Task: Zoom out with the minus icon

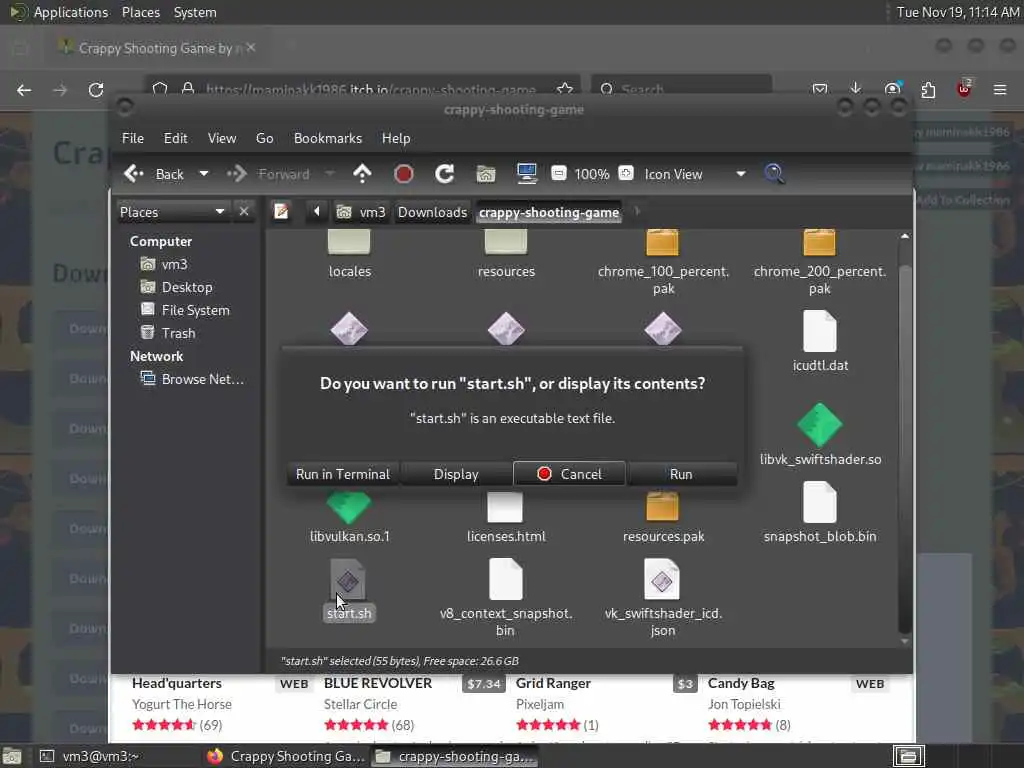Action: tap(558, 173)
